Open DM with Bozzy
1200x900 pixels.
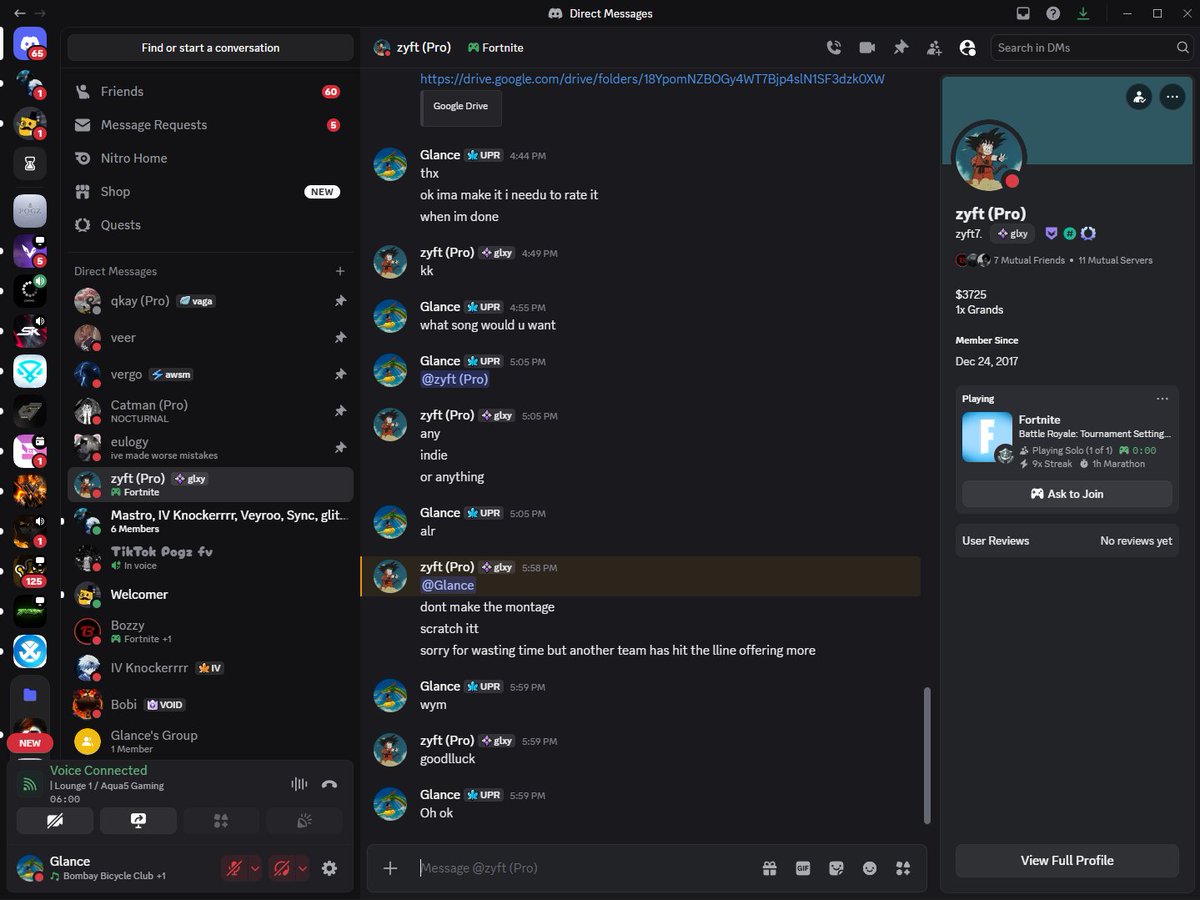pyautogui.click(x=210, y=631)
